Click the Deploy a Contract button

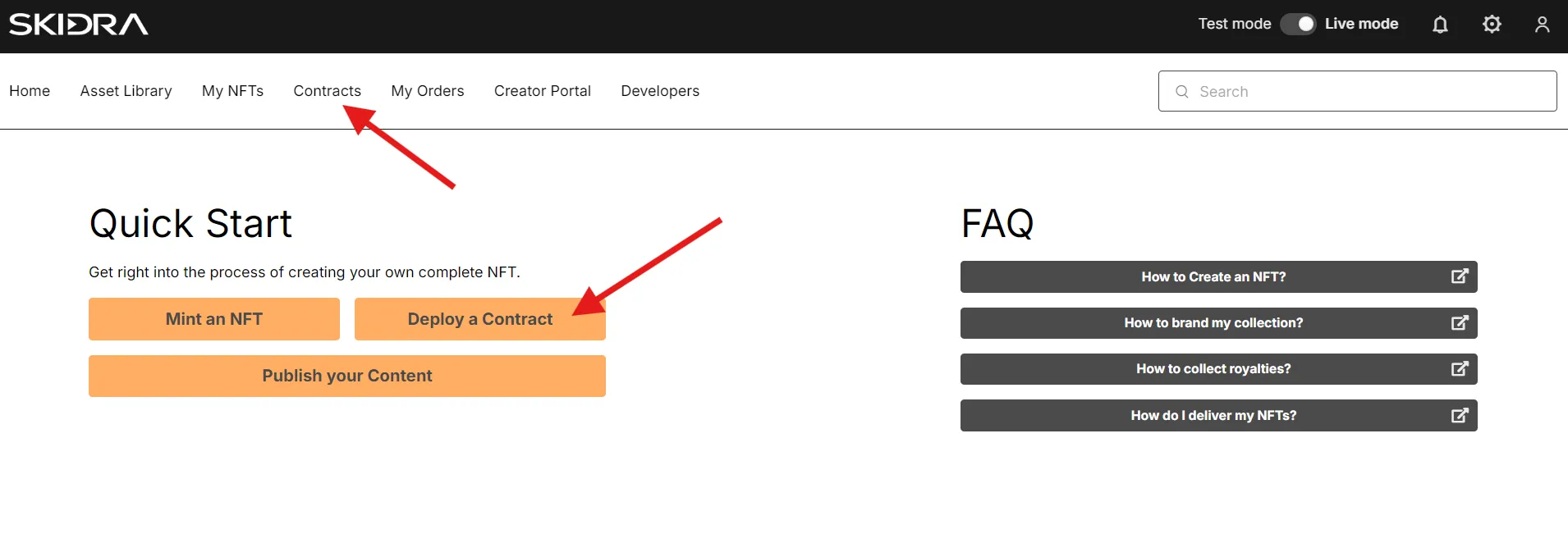(x=480, y=319)
